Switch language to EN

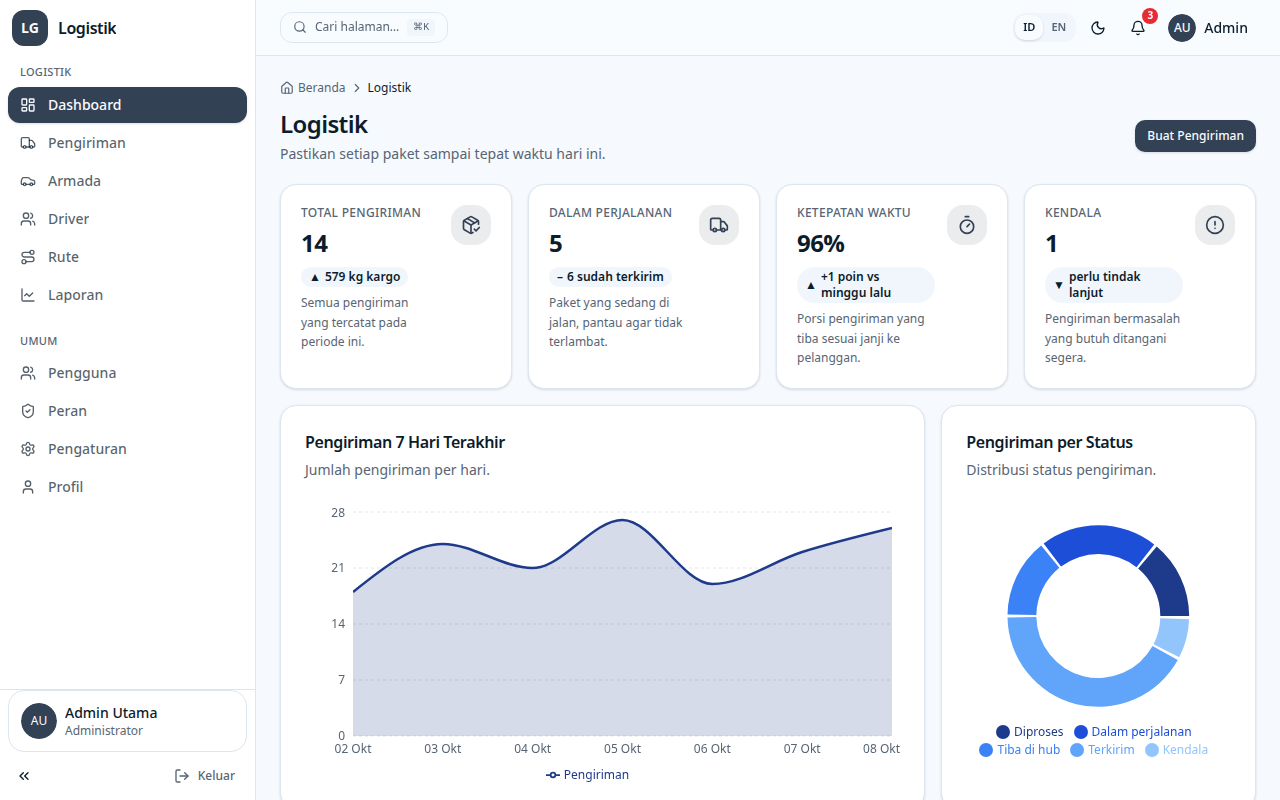pyautogui.click(x=1058, y=27)
